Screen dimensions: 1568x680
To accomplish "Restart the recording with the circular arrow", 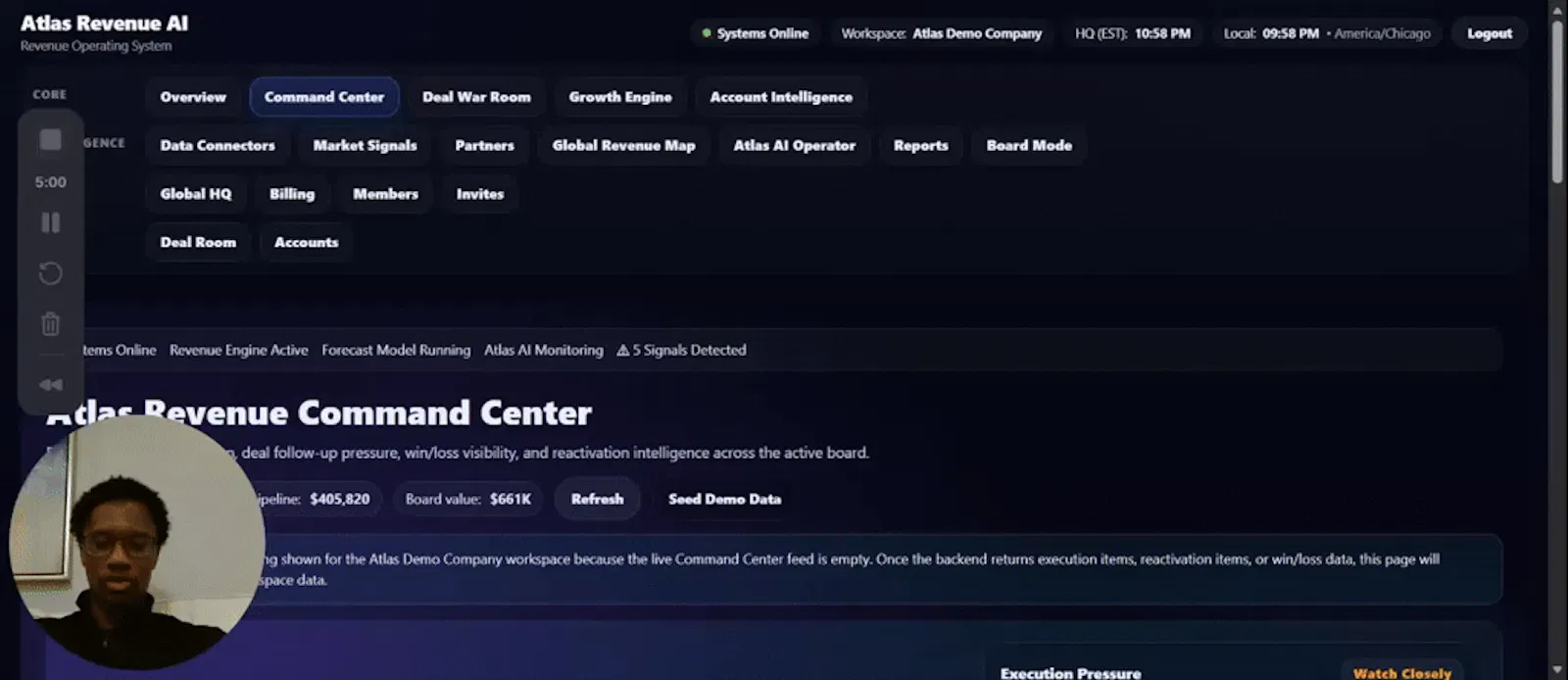I will click(x=50, y=273).
